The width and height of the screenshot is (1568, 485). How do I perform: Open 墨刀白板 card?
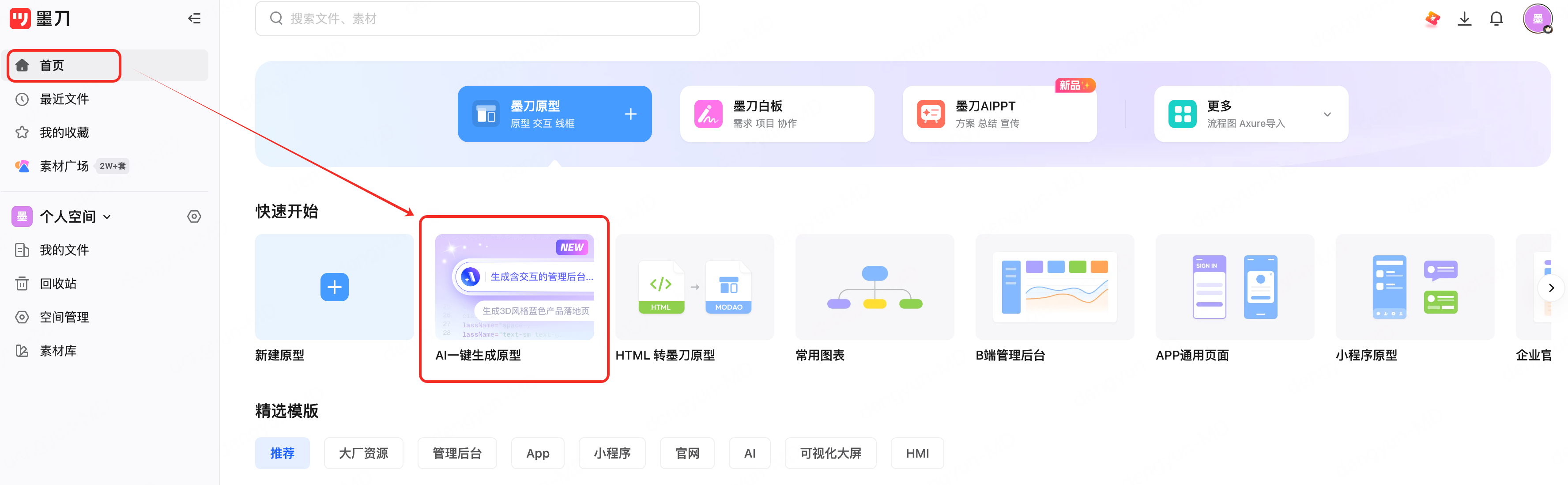[776, 114]
